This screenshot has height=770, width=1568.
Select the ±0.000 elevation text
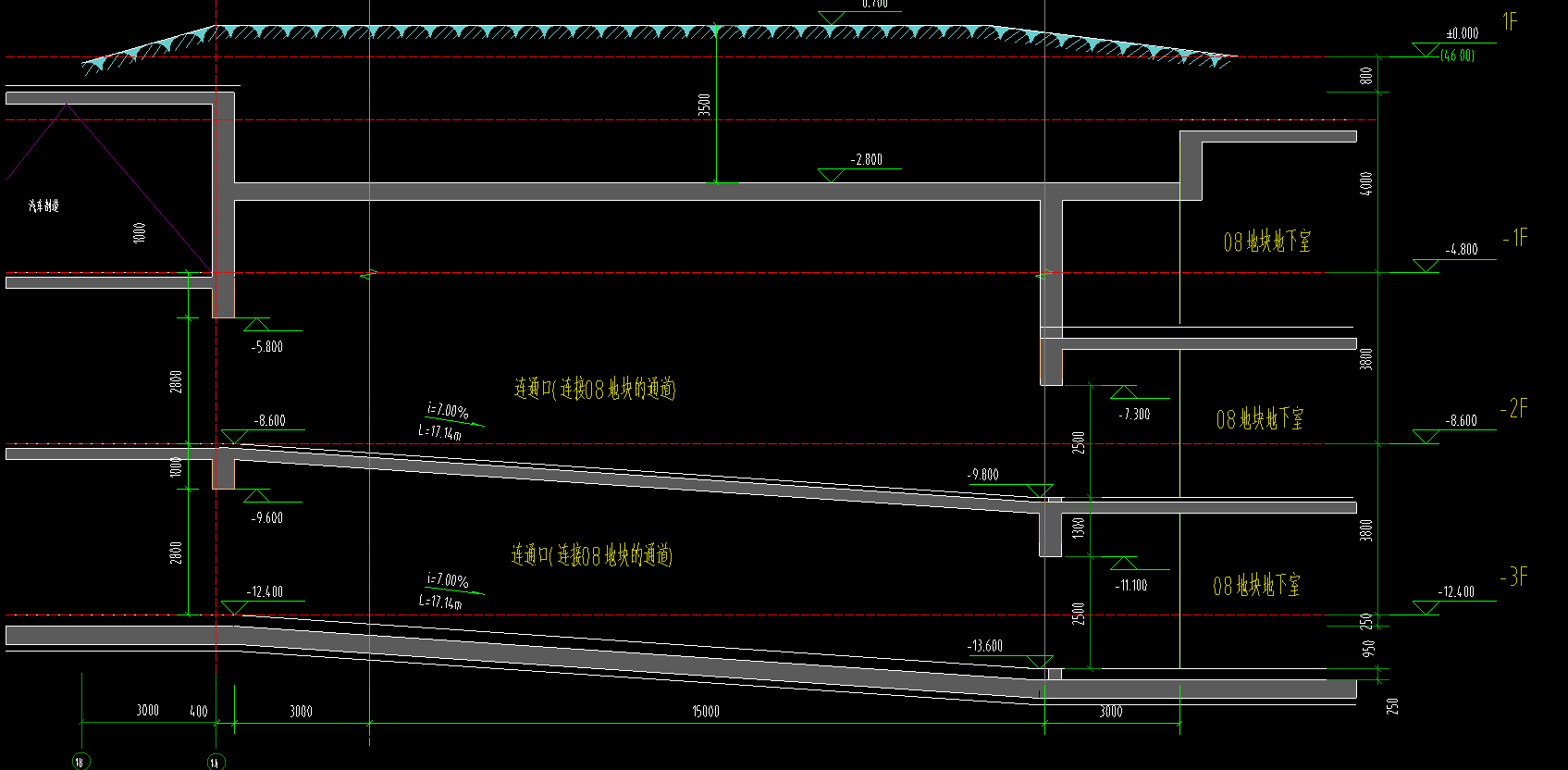1463,33
